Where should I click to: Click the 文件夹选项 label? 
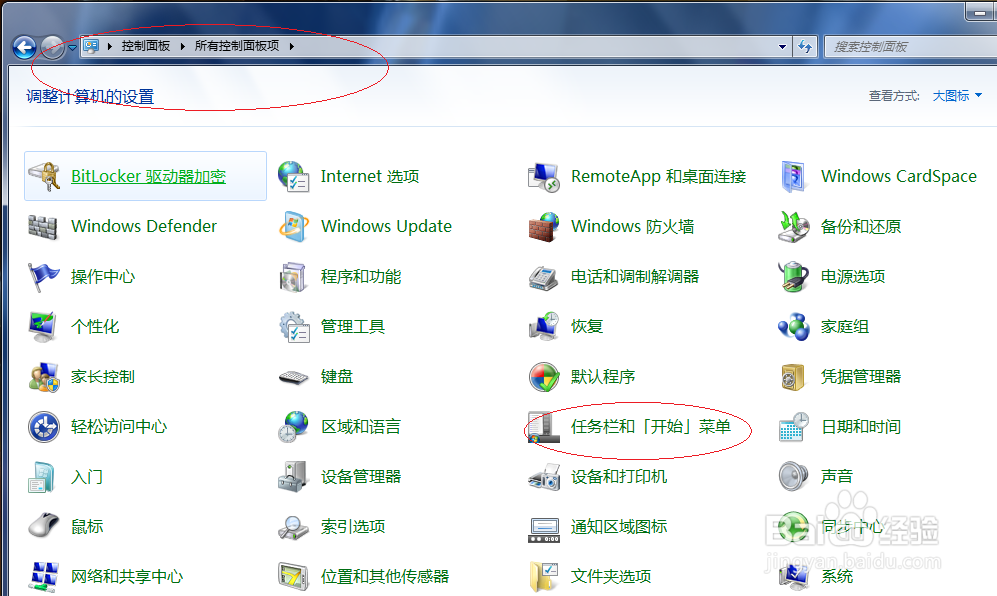coord(611,577)
